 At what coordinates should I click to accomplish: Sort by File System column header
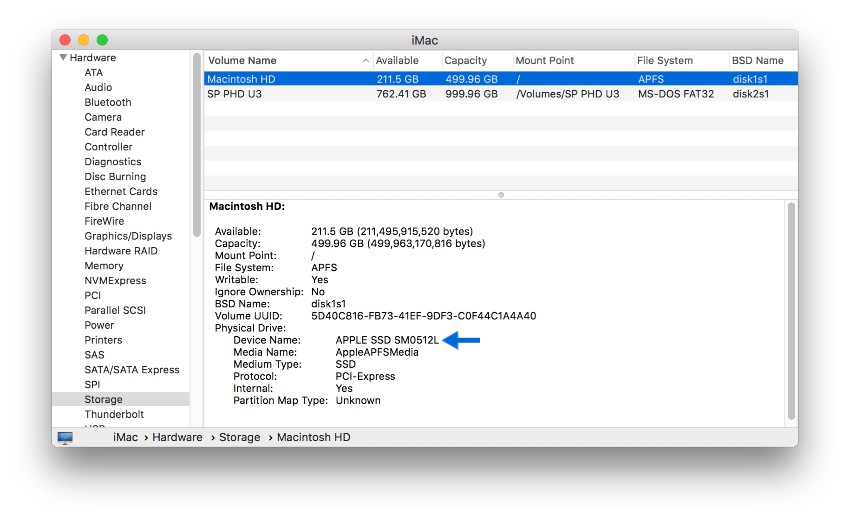pyautogui.click(x=665, y=61)
